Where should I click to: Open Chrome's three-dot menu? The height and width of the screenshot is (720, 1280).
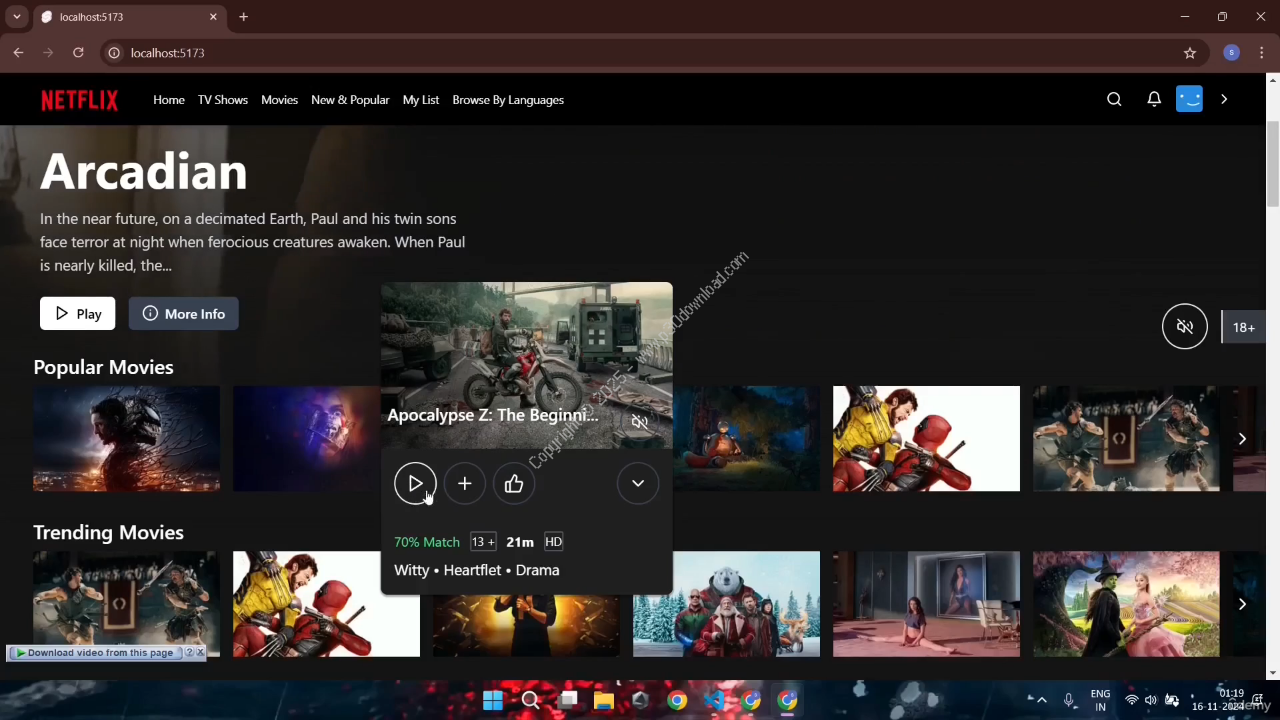[x=1262, y=53]
